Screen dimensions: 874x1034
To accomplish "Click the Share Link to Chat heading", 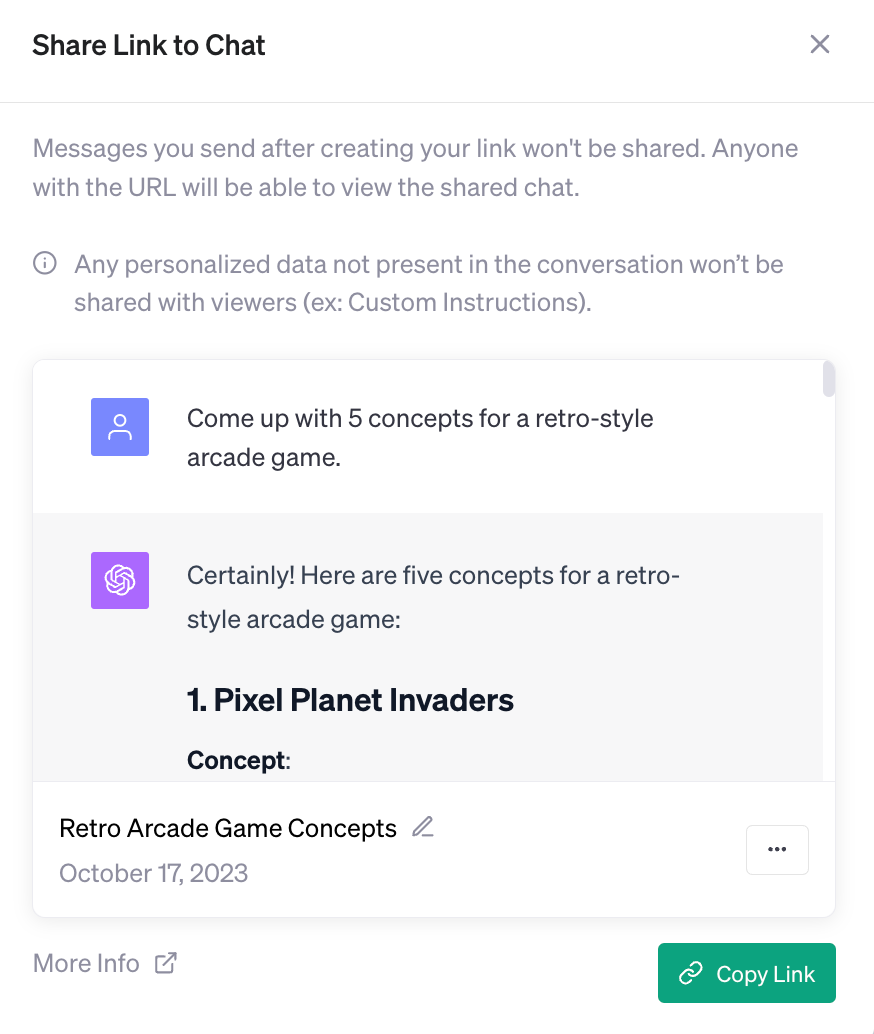I will point(149,45).
